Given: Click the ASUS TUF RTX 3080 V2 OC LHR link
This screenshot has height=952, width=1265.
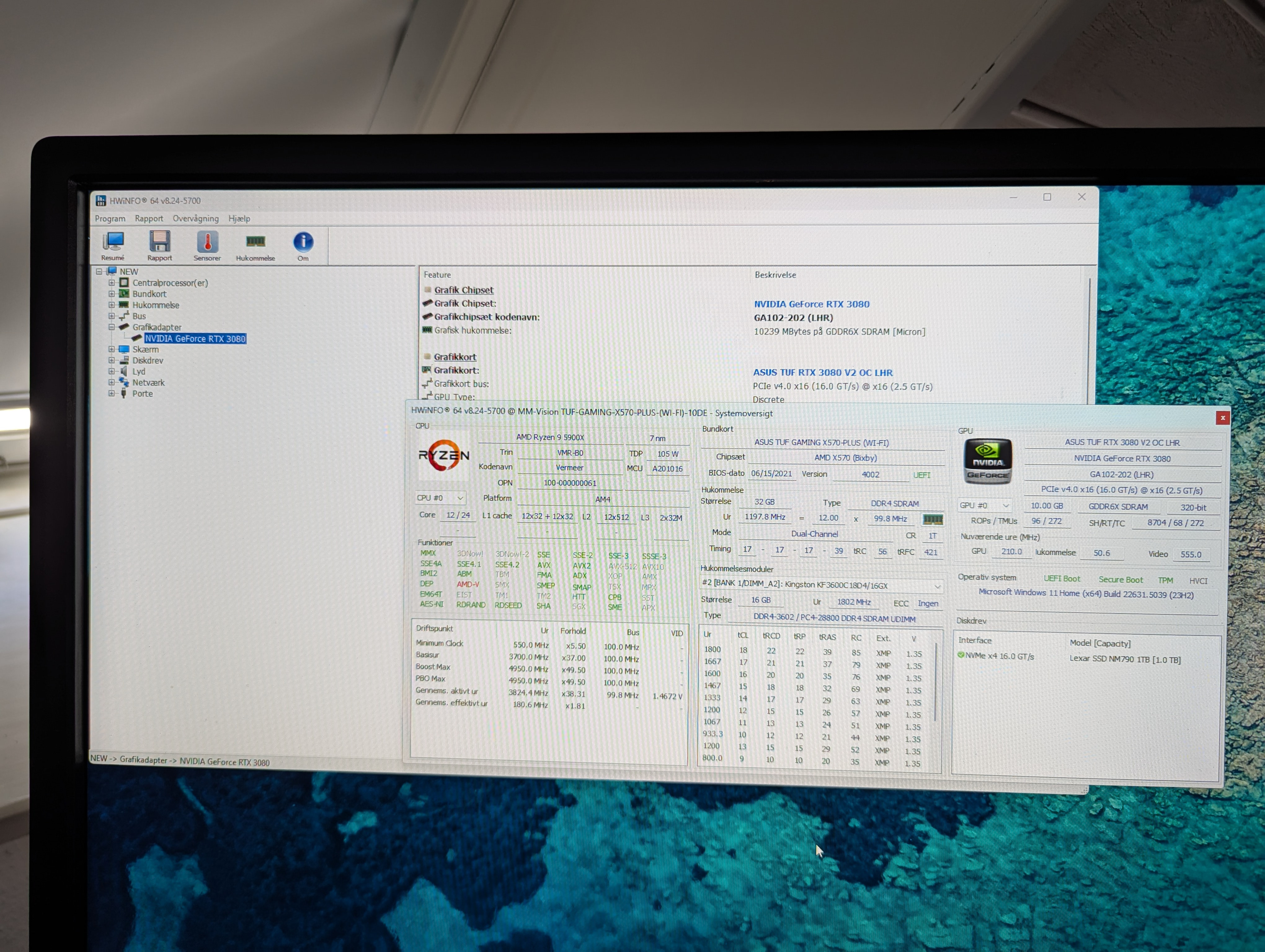Looking at the screenshot, I should point(822,372).
